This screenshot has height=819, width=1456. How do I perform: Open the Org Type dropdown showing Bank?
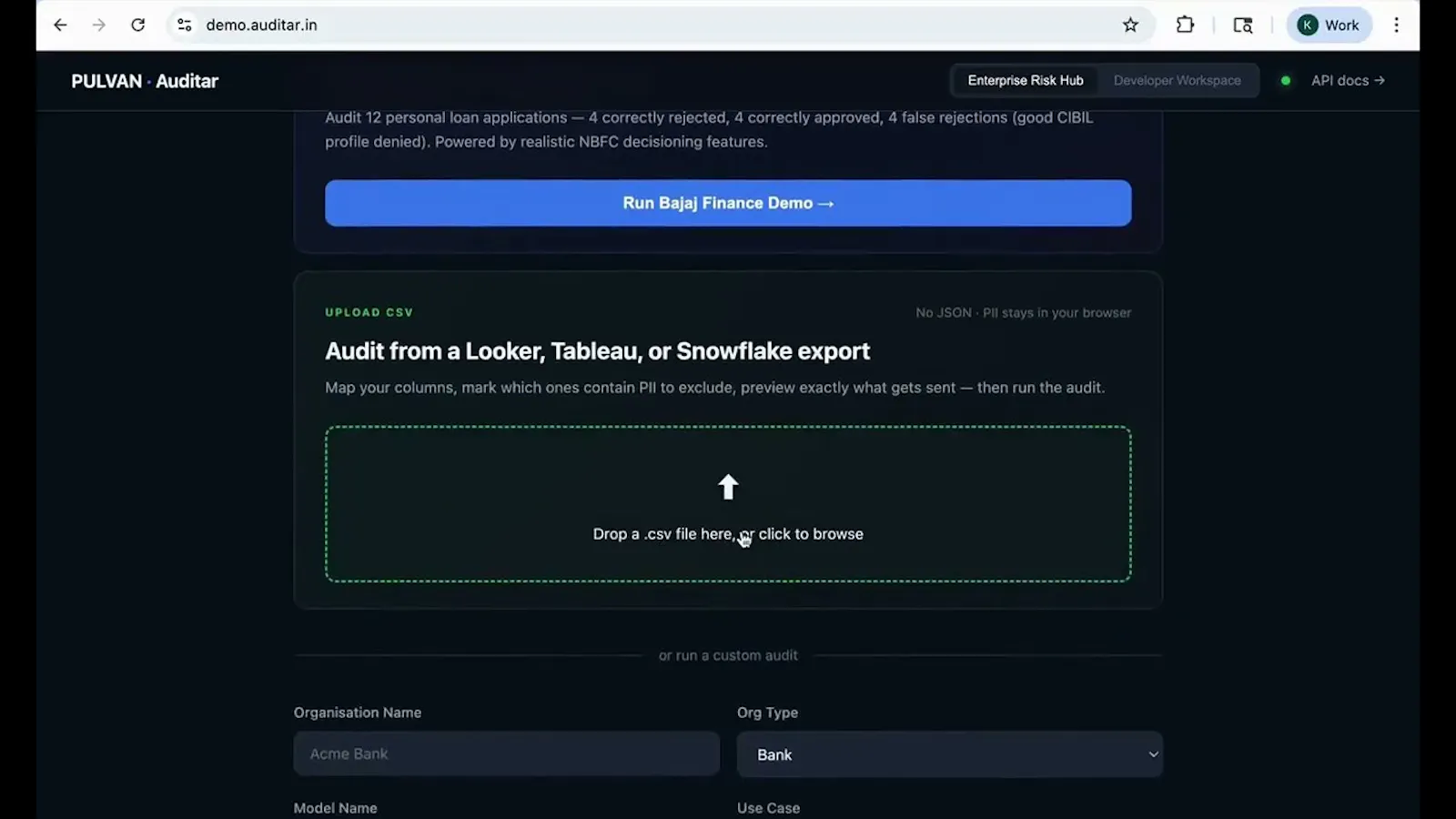coord(949,754)
